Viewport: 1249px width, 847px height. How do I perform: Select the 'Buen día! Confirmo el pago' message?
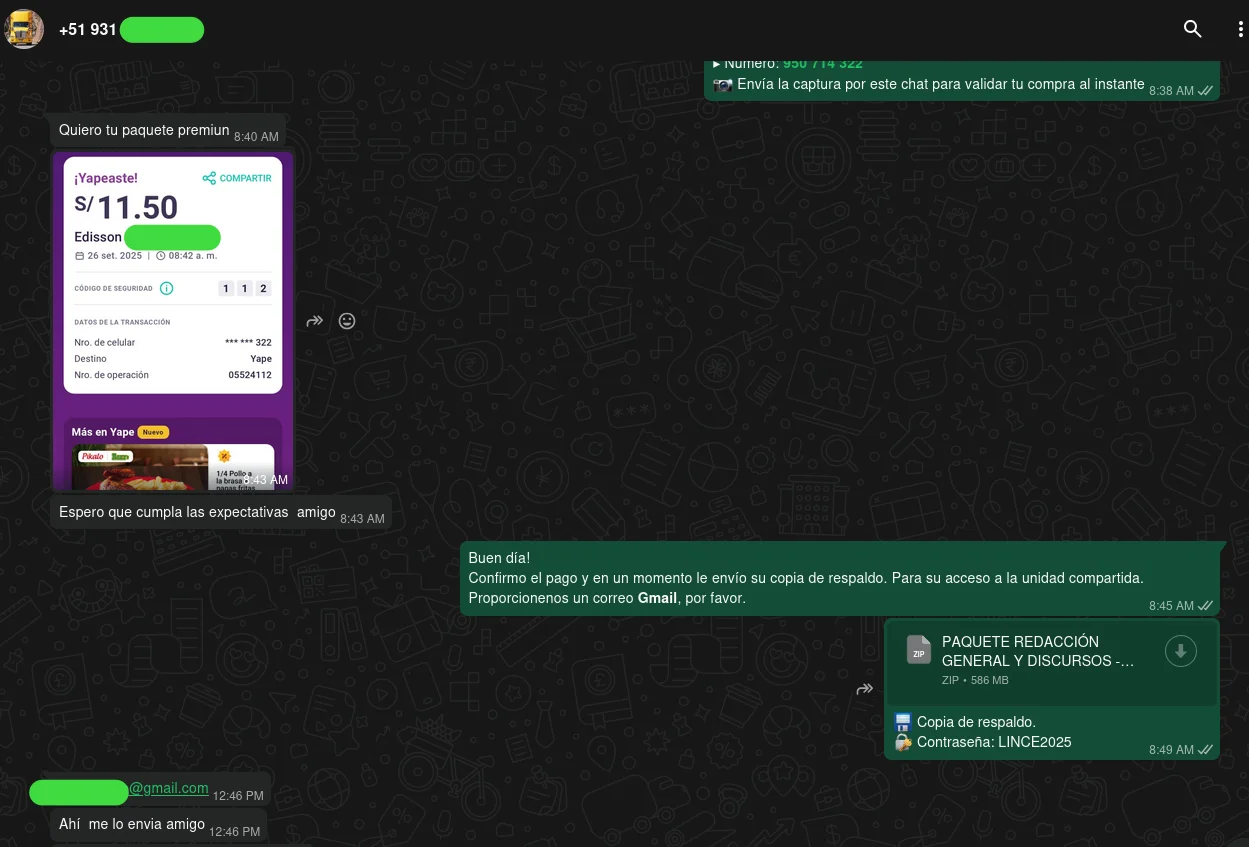(x=805, y=578)
